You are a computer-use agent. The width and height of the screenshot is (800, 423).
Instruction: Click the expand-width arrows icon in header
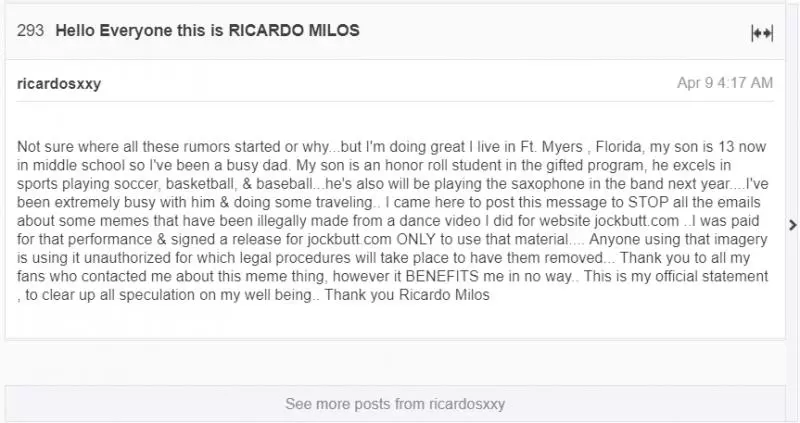[x=762, y=33]
